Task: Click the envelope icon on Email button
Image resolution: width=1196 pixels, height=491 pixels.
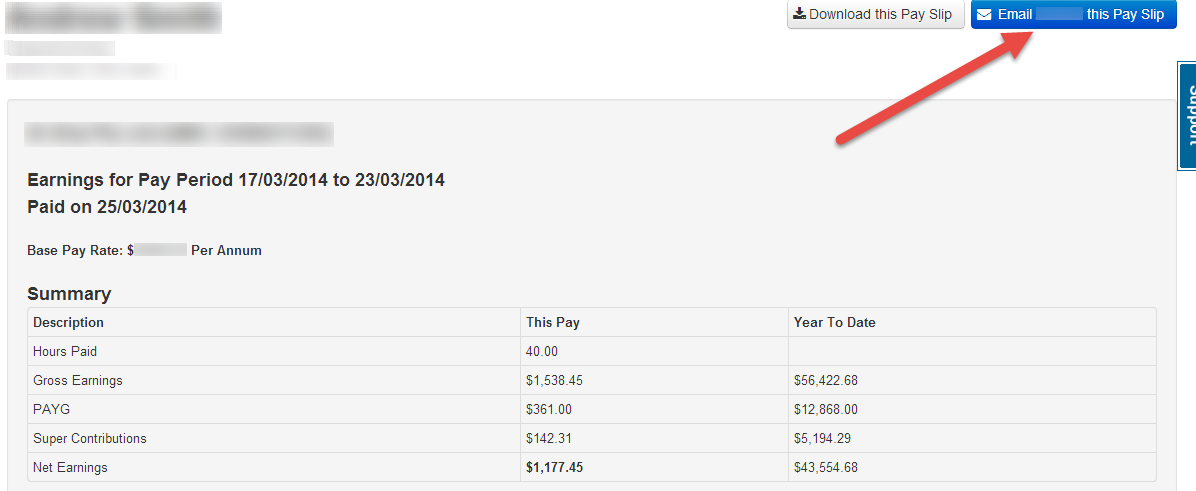Action: tap(984, 15)
